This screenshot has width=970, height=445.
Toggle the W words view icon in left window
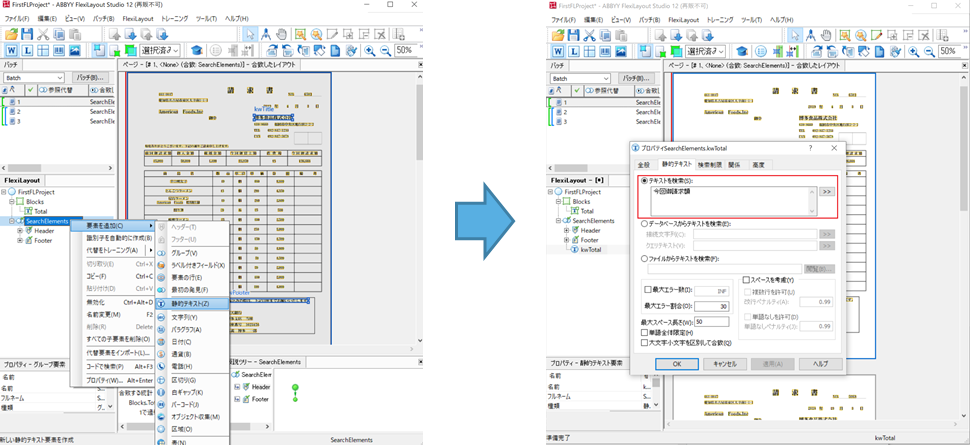tap(13, 51)
